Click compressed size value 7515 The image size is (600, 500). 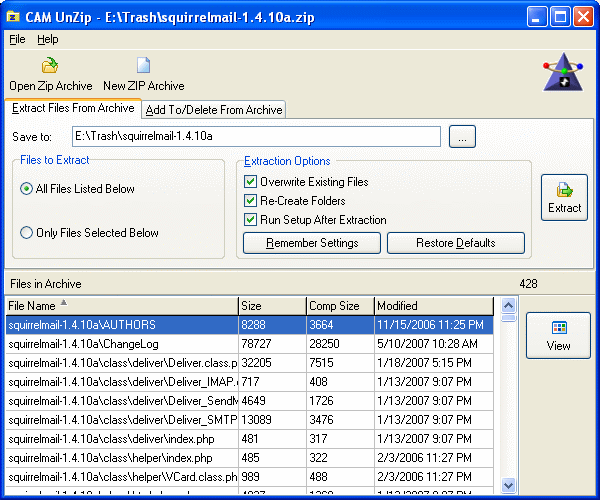coord(321,363)
